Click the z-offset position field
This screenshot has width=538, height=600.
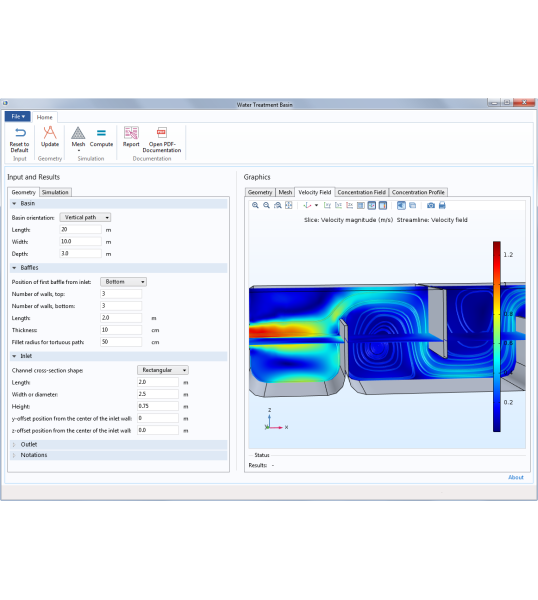click(158, 430)
